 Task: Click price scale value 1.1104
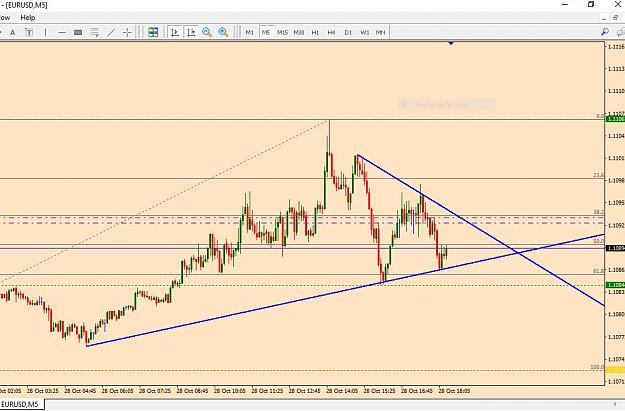pyautogui.click(x=616, y=136)
